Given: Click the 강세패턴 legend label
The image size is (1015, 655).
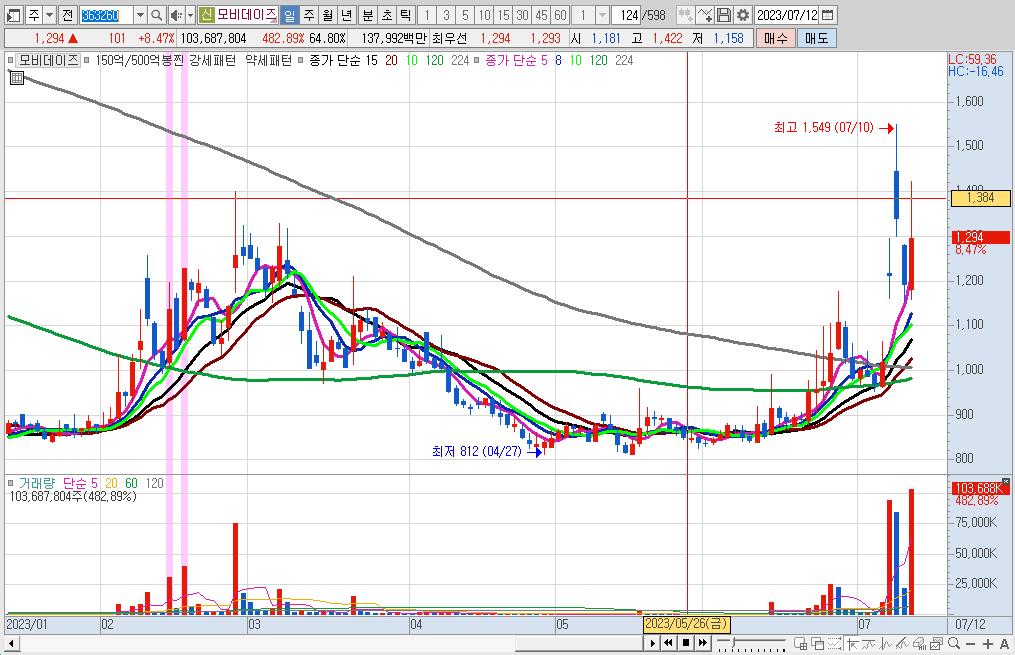Looking at the screenshot, I should pos(213,60).
